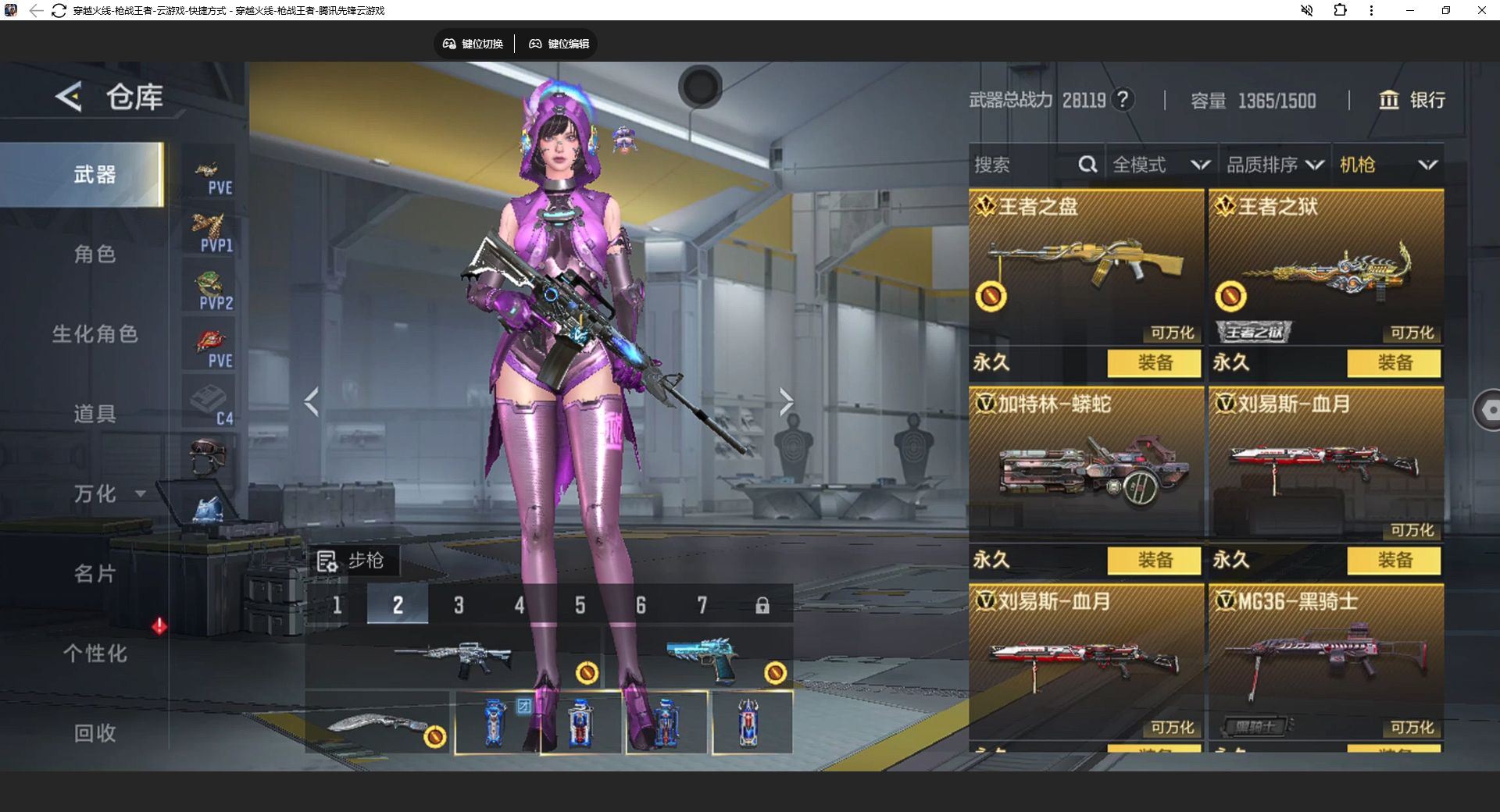Click the 容量 1365/1500 capacity text
The image size is (1500, 812).
click(x=1253, y=101)
